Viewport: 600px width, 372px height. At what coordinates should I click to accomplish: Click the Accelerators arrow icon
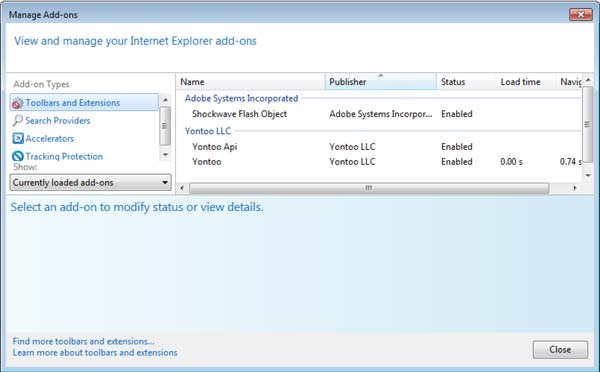[x=18, y=138]
